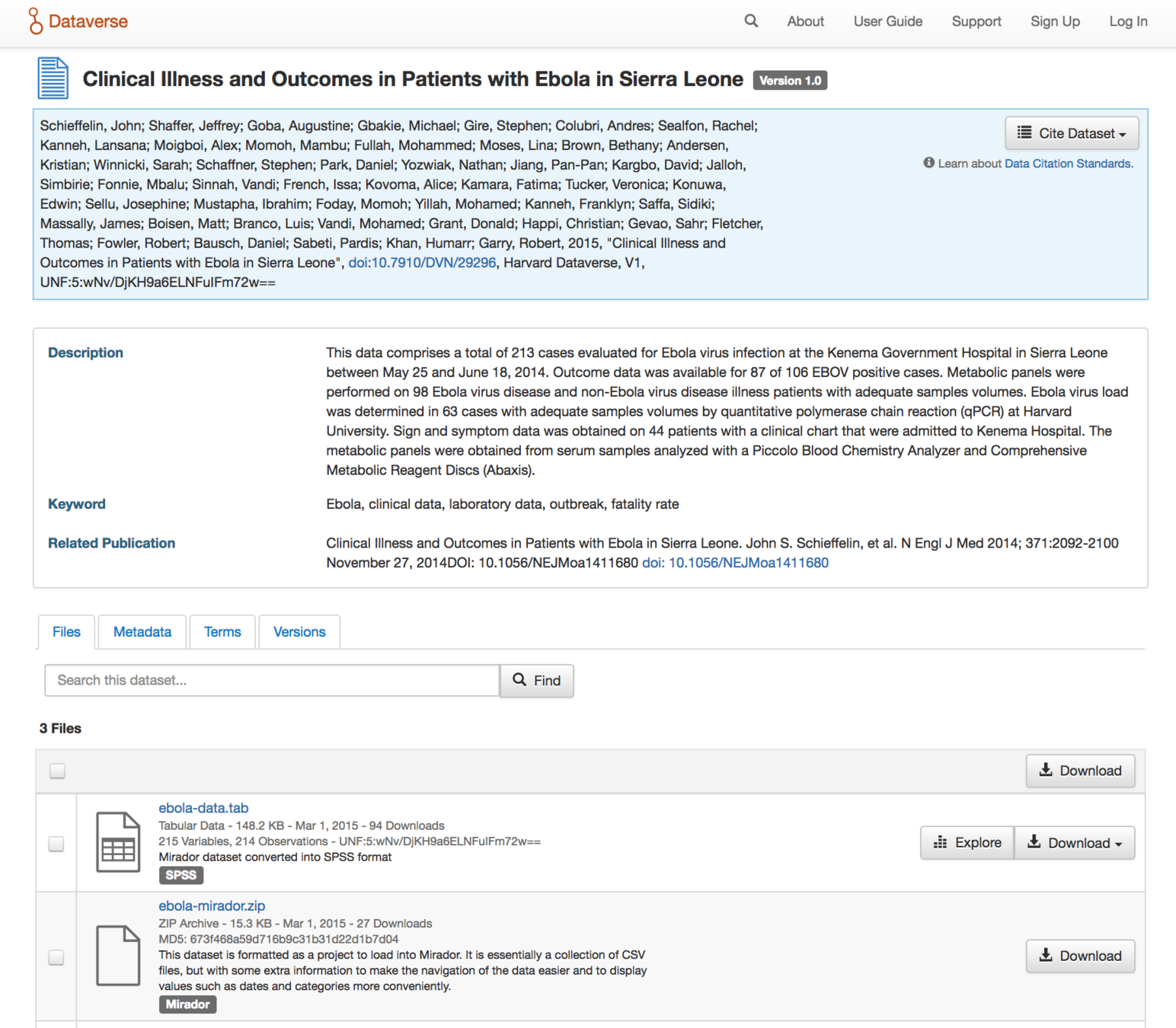Screen dimensions: 1176x1028
Task: Open the Data Citation Standards link
Action: (x=1069, y=163)
